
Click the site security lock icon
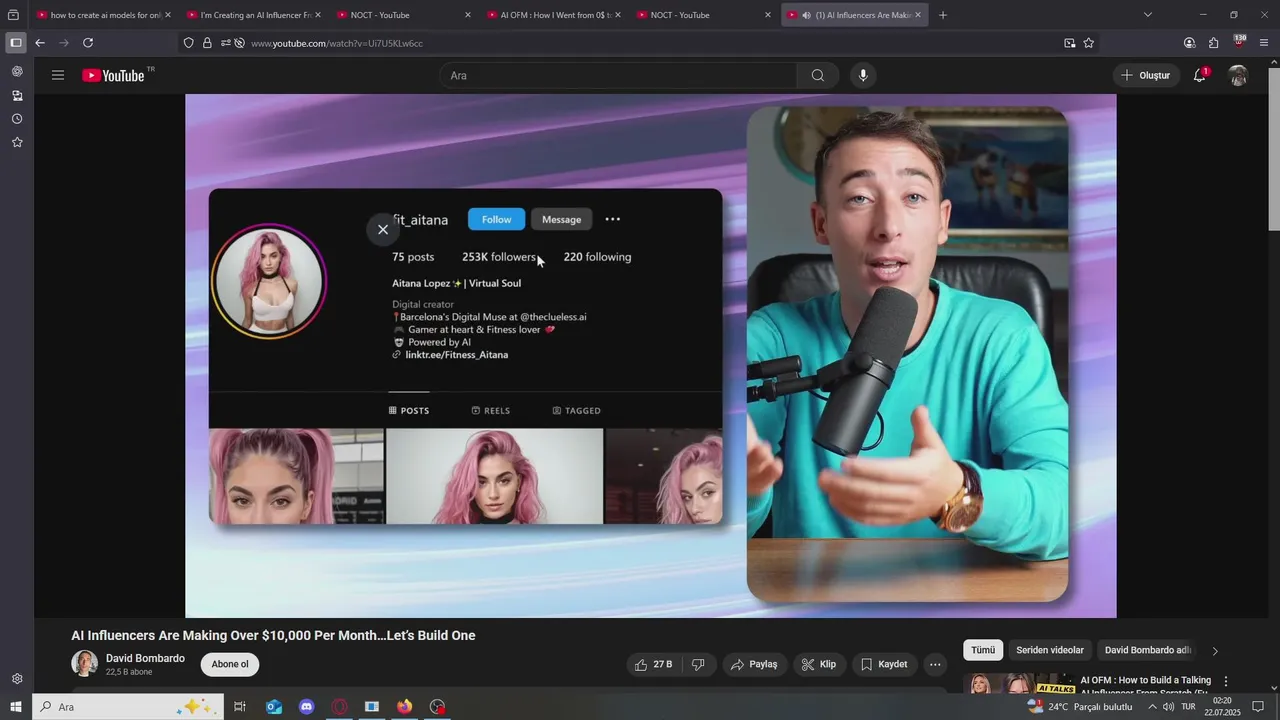207,43
